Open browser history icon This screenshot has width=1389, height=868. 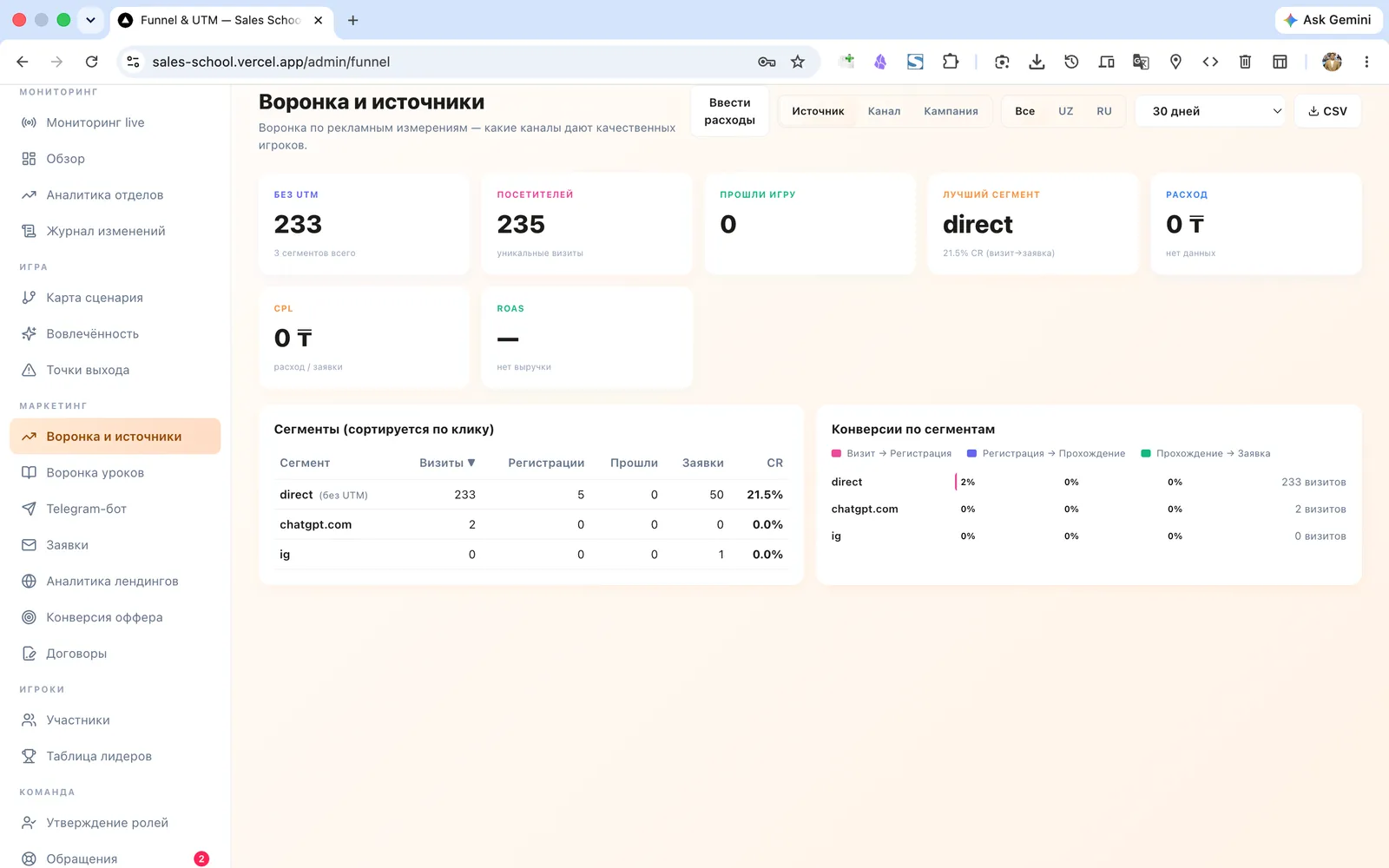(x=1071, y=62)
